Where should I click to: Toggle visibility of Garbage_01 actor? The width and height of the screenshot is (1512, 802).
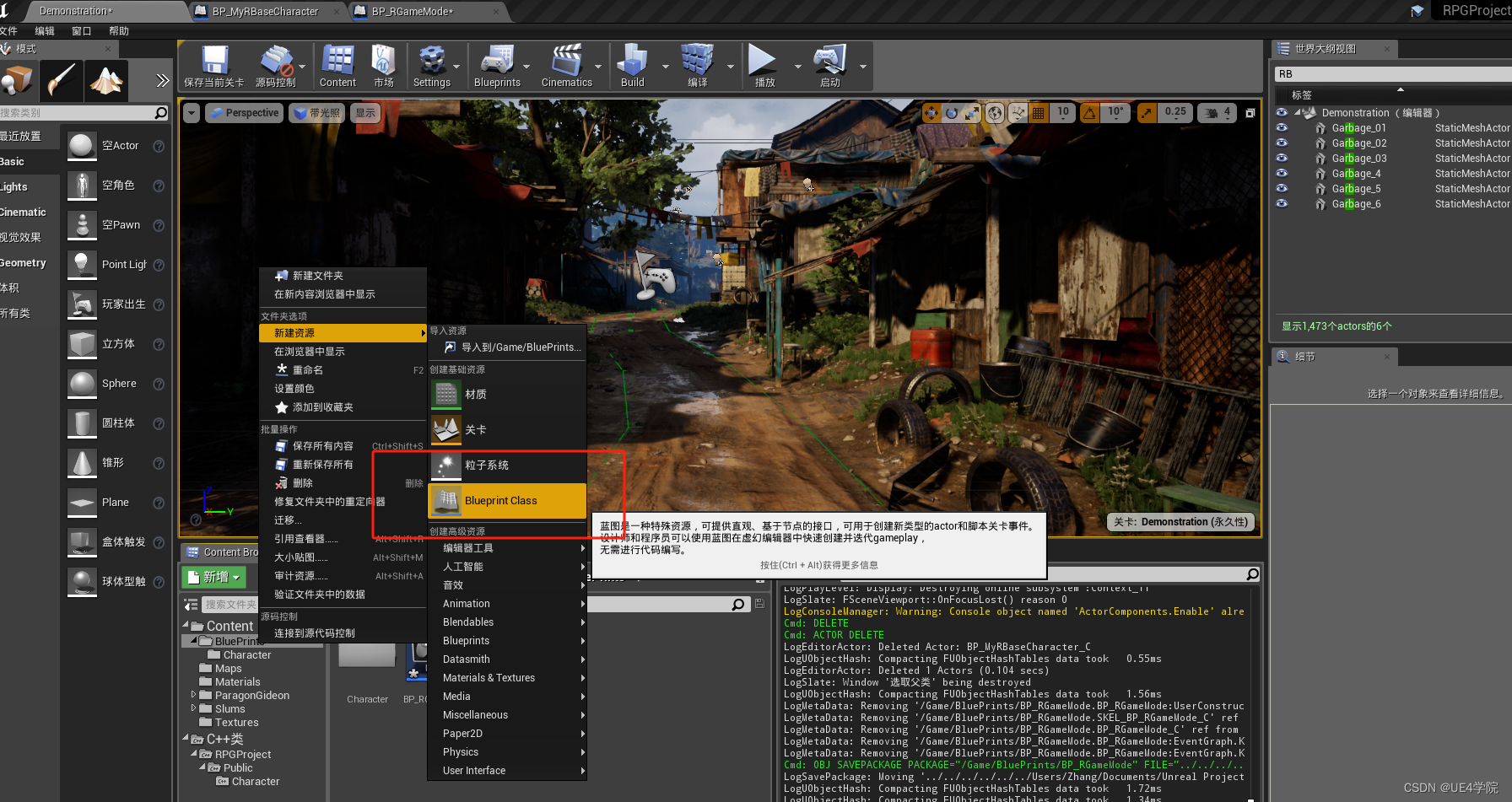pyautogui.click(x=1282, y=127)
